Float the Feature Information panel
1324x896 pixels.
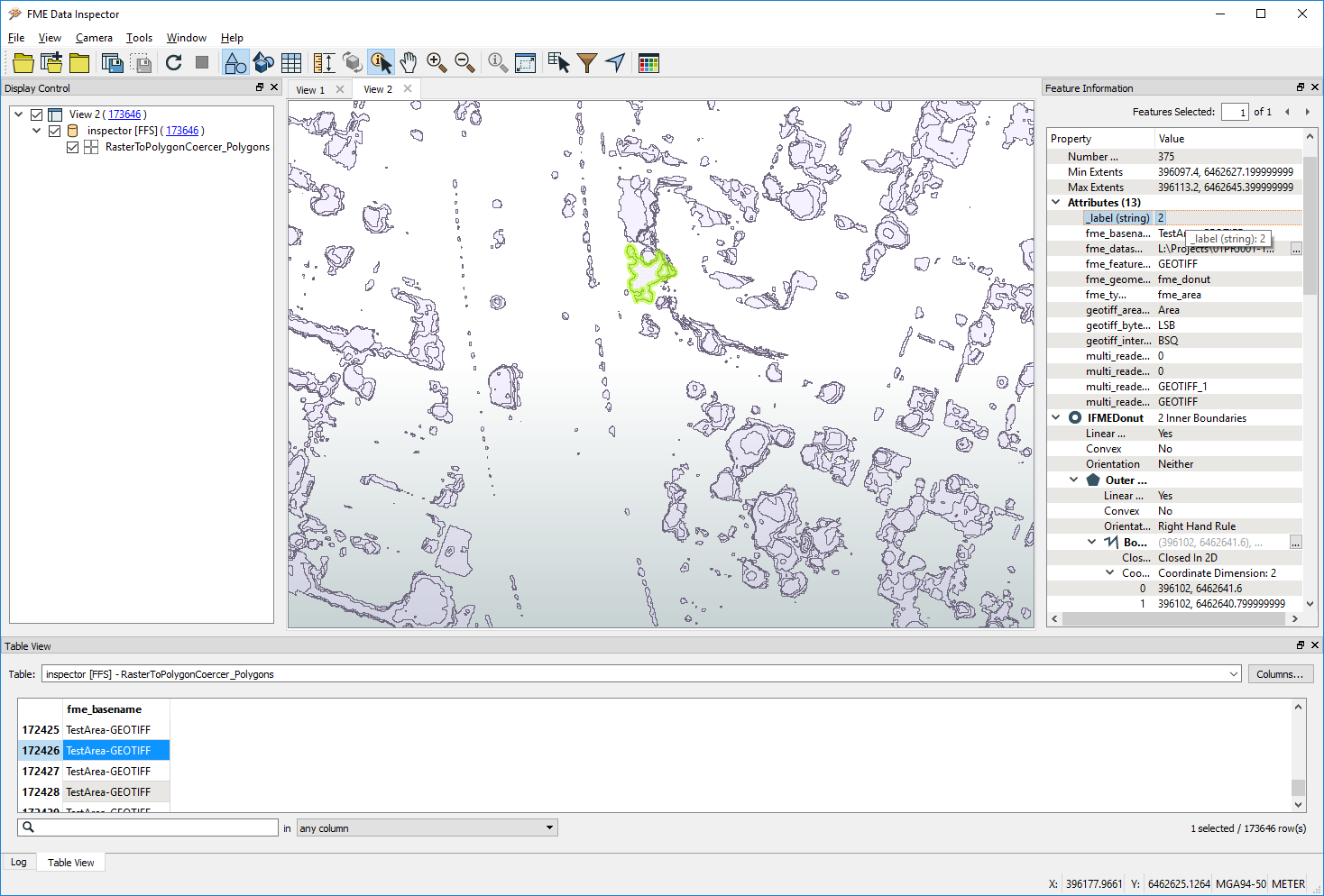point(1301,87)
